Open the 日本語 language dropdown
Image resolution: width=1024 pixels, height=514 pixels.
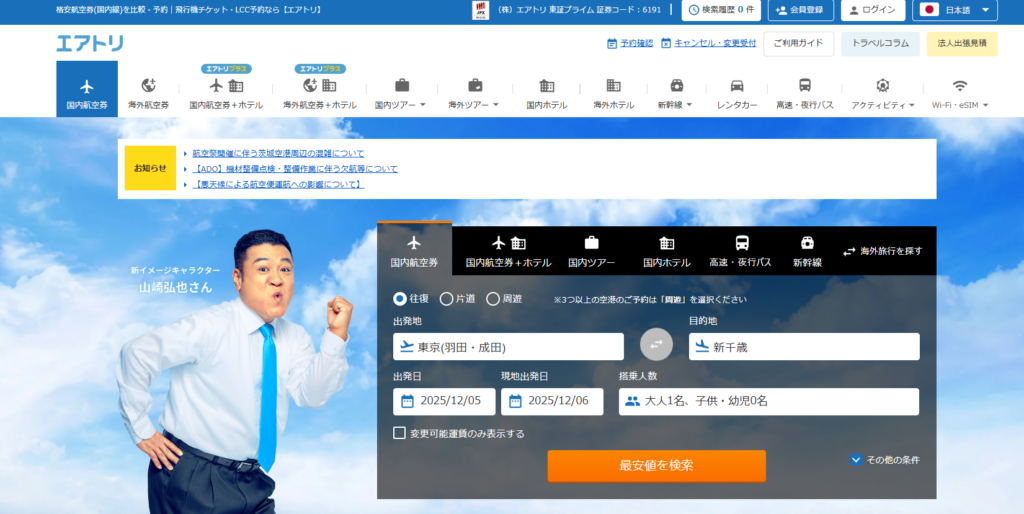point(956,10)
